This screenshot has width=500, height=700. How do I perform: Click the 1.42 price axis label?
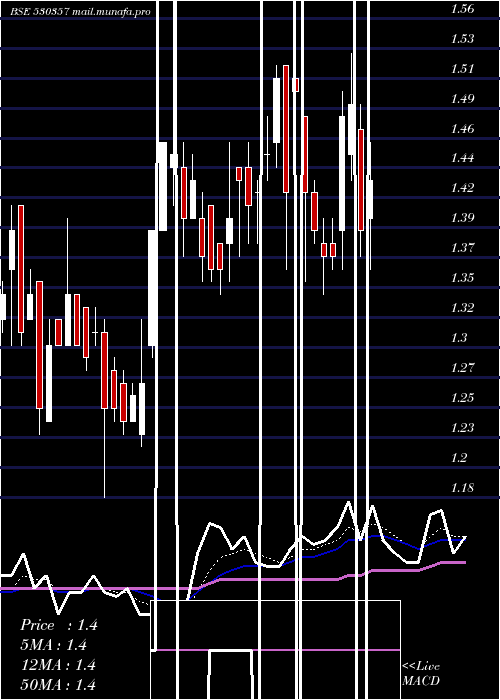coord(462,188)
